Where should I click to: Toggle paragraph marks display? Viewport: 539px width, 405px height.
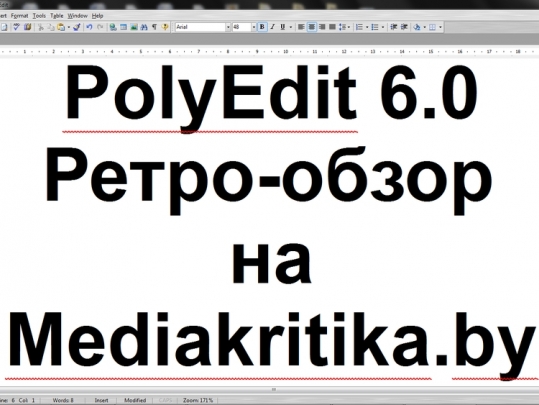(x=155, y=27)
